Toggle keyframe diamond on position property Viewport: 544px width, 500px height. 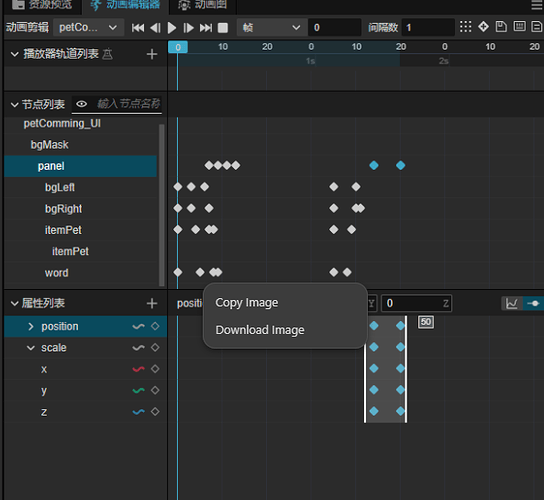(x=155, y=326)
